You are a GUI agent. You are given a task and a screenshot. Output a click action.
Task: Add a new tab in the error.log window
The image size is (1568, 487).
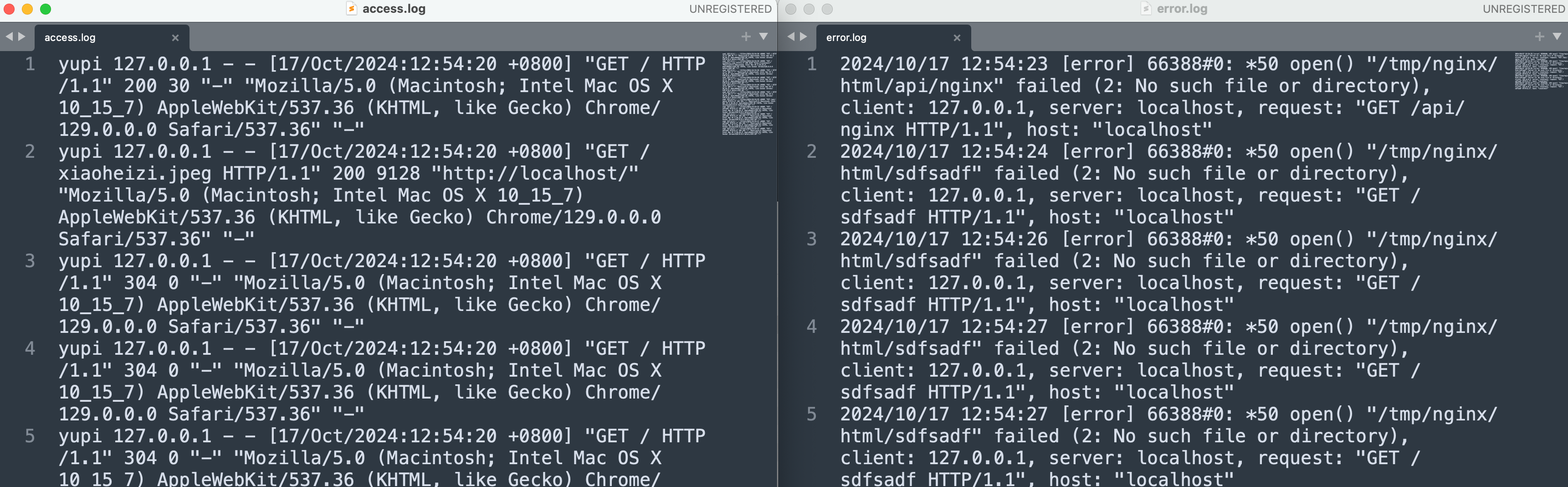click(x=1539, y=36)
